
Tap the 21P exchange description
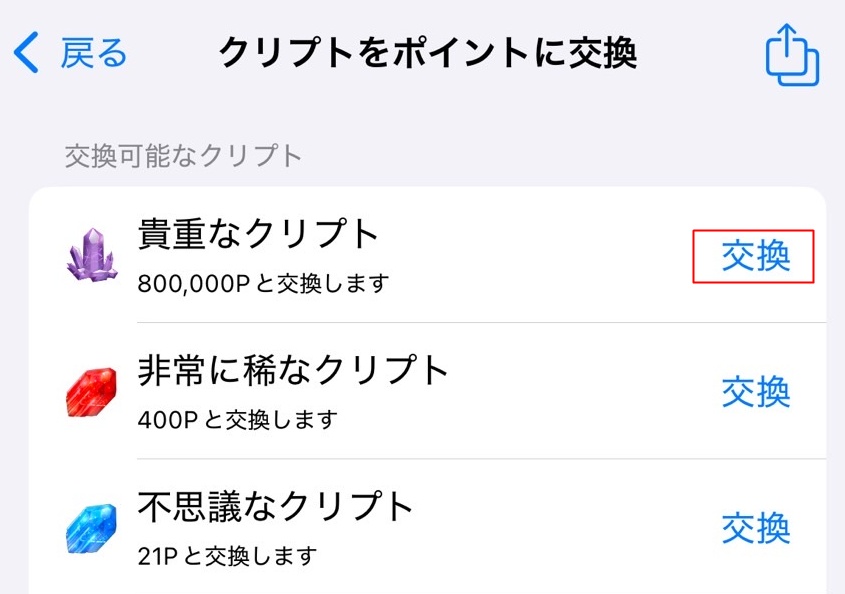pyautogui.click(x=228, y=555)
